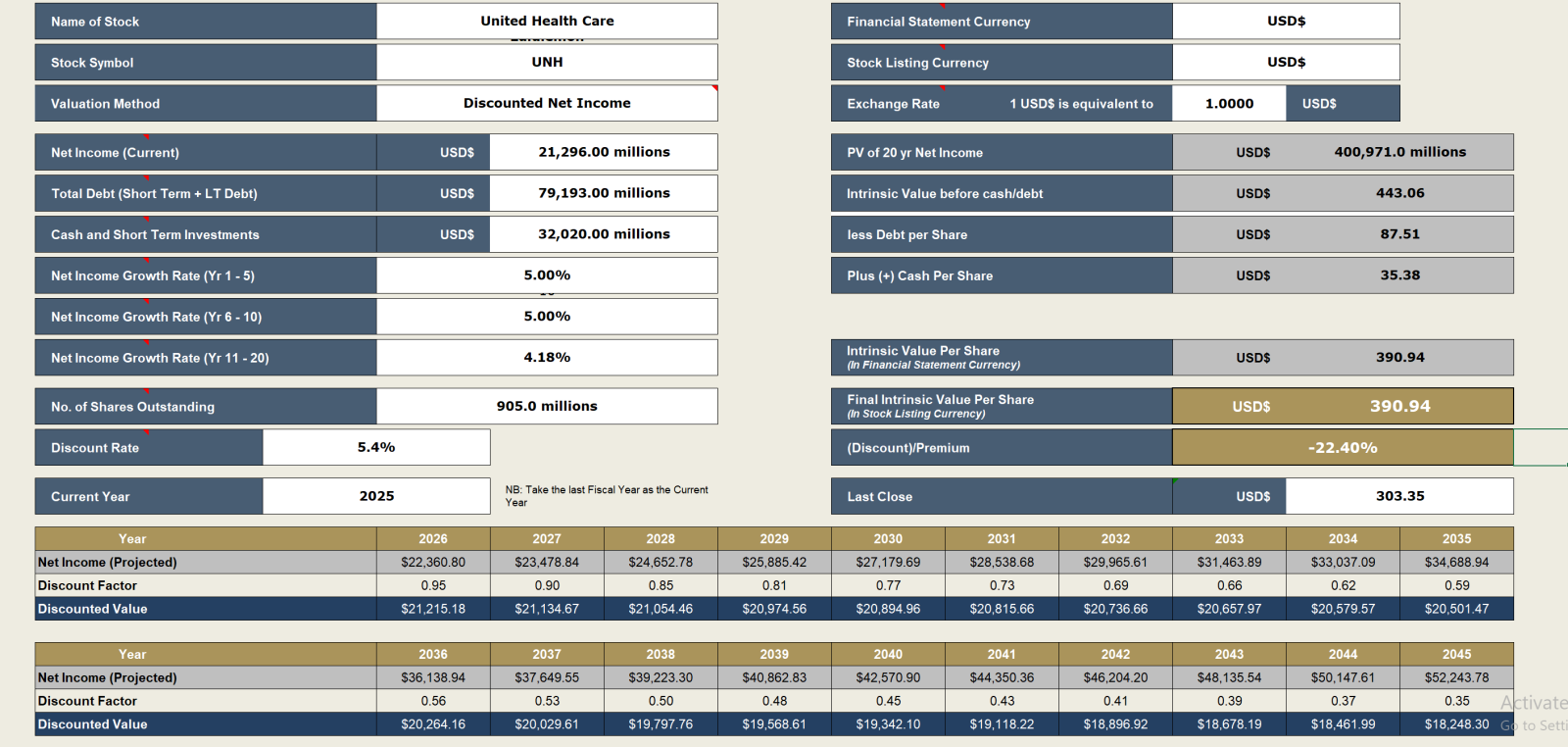This screenshot has height=747, width=1568.
Task: Click projected net income $31,463.89 under 2033
Action: [1229, 562]
